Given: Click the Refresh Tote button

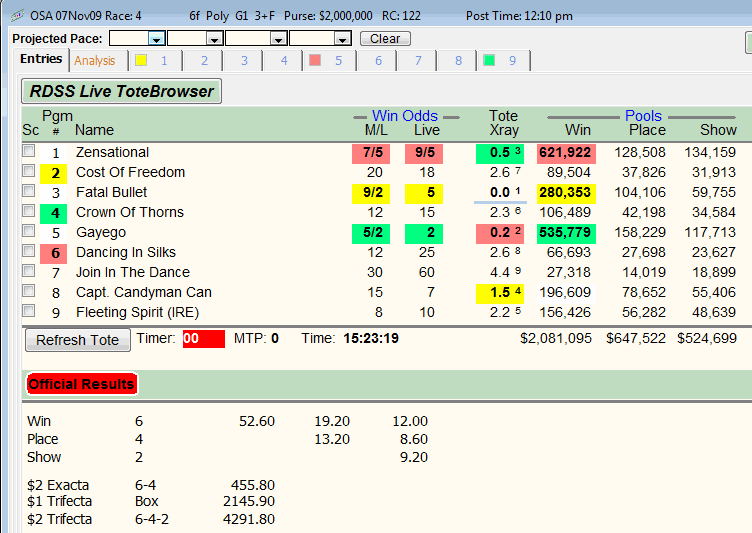Looking at the screenshot, I should tap(78, 340).
